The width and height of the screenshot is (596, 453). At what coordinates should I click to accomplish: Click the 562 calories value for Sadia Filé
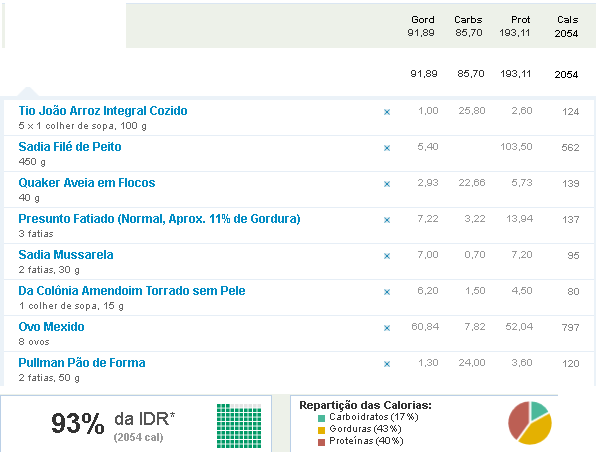(x=570, y=147)
